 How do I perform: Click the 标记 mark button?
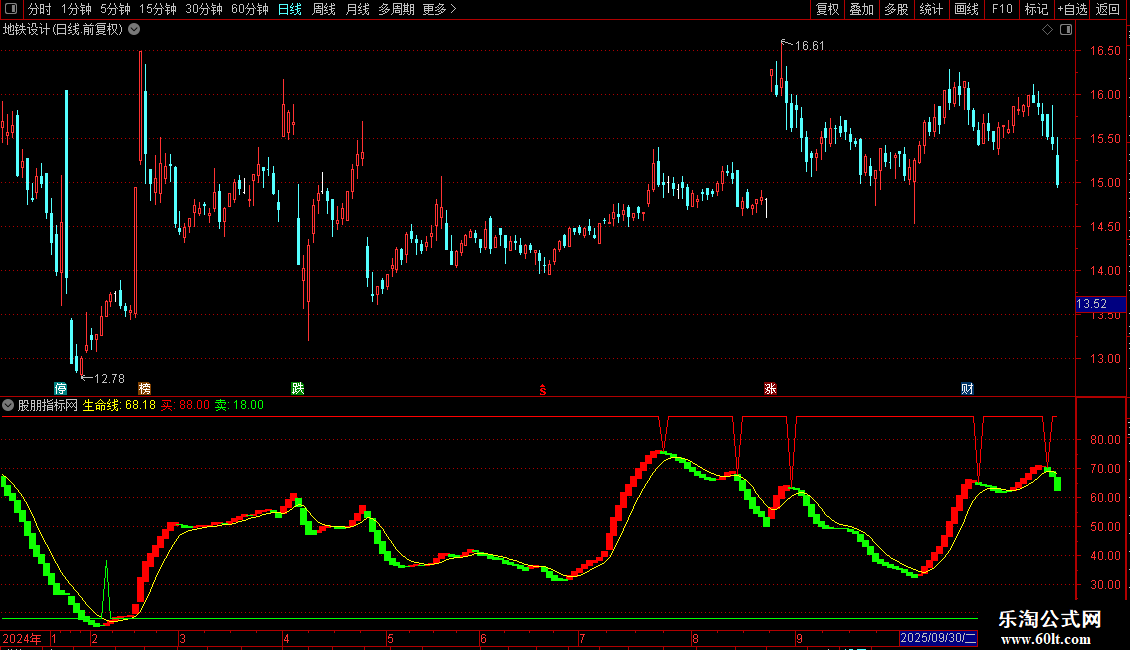(1036, 9)
